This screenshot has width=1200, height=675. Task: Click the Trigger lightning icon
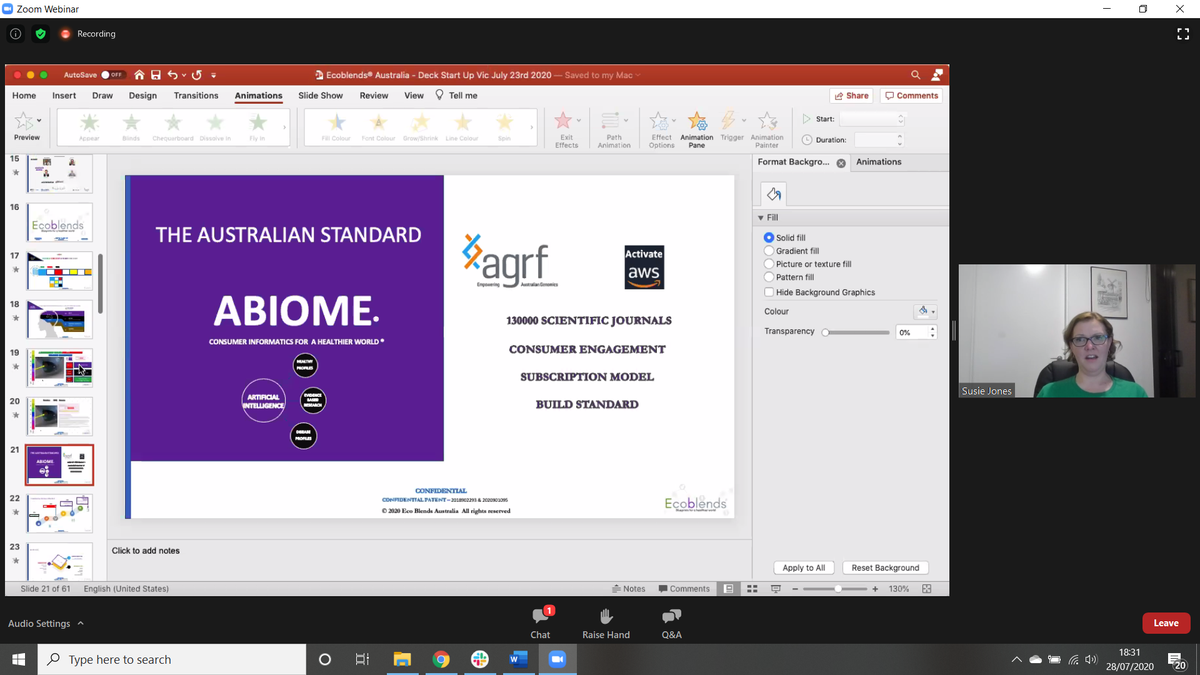click(730, 121)
